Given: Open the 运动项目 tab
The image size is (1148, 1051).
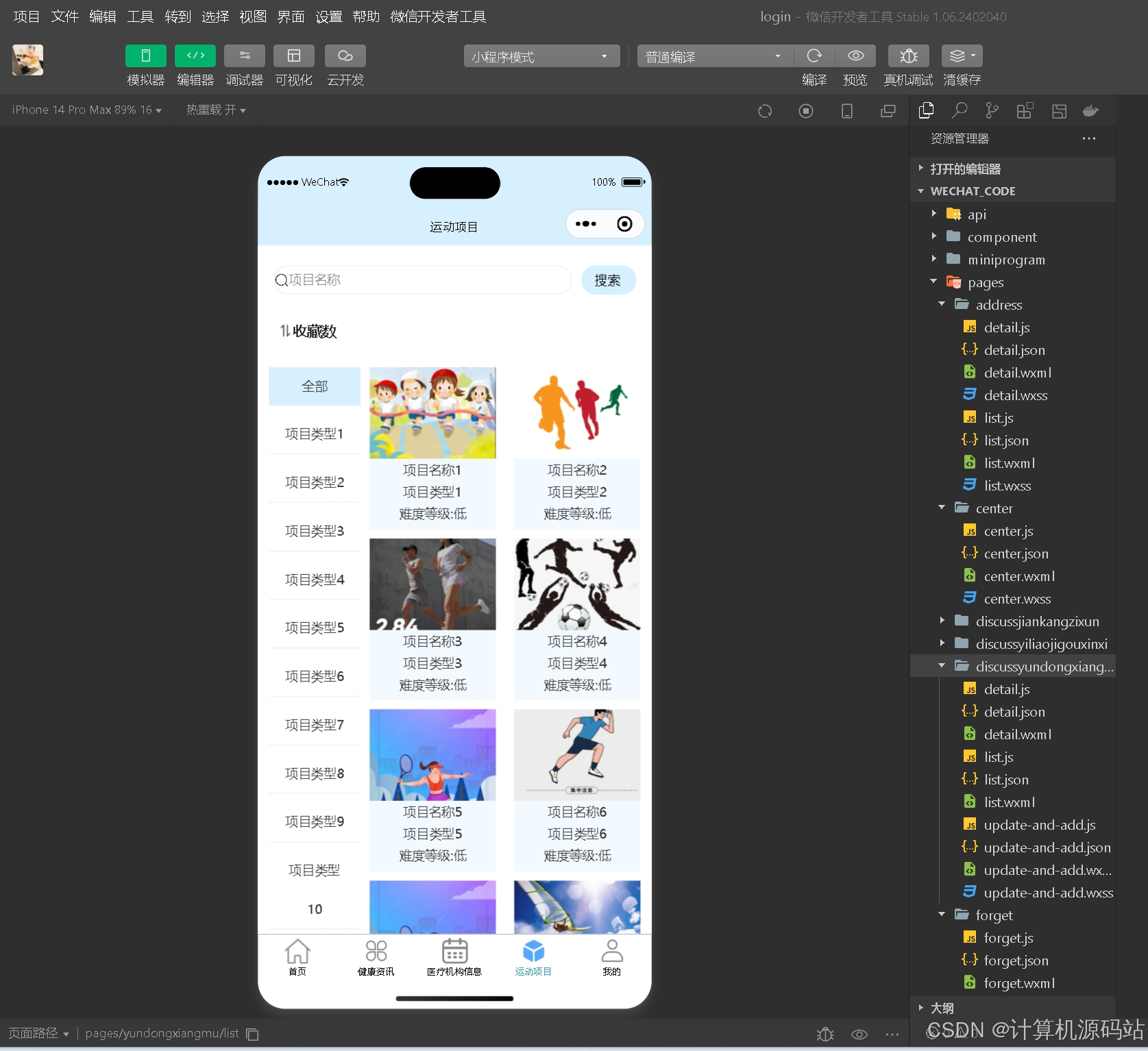Looking at the screenshot, I should point(533,957).
